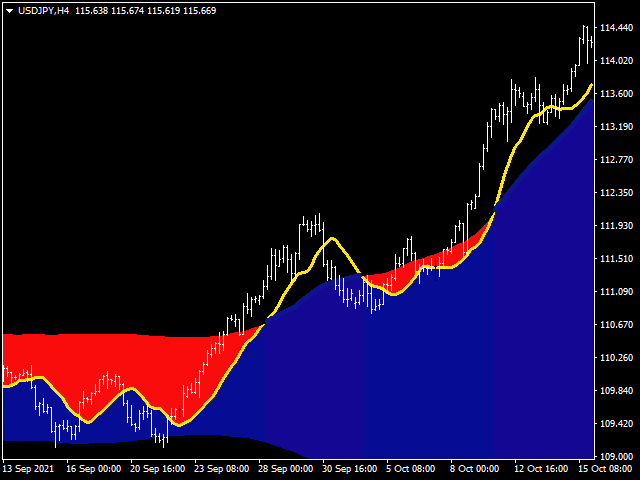Click the 111.090 price label
The width and height of the screenshot is (640, 480).
[x=616, y=292]
